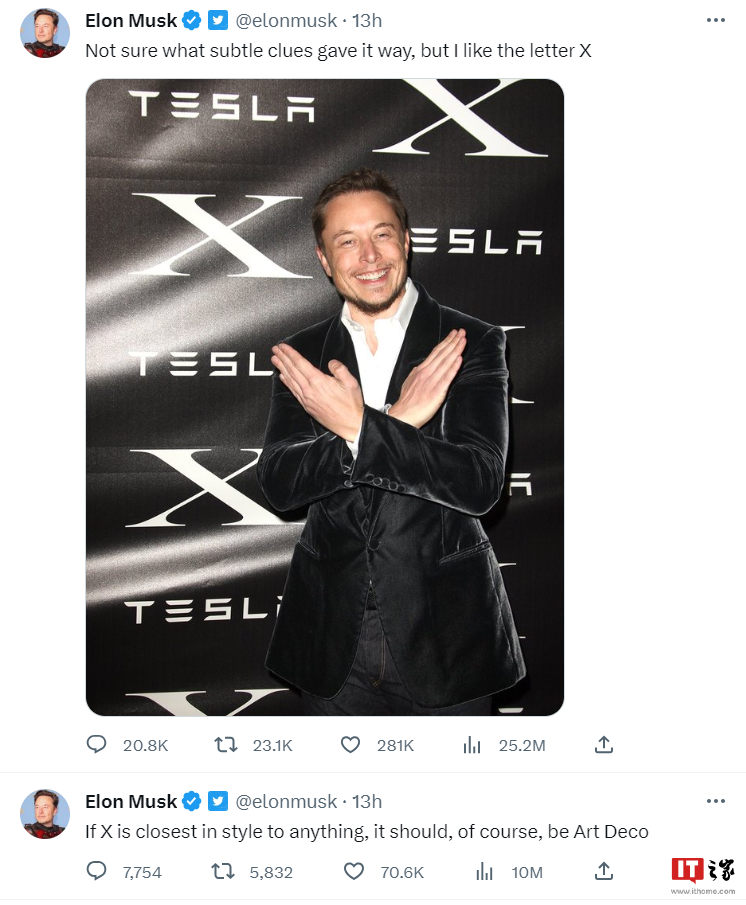746x905 pixels.
Task: Click @elonmusk handle on Art Deco tweet
Action: tap(286, 802)
